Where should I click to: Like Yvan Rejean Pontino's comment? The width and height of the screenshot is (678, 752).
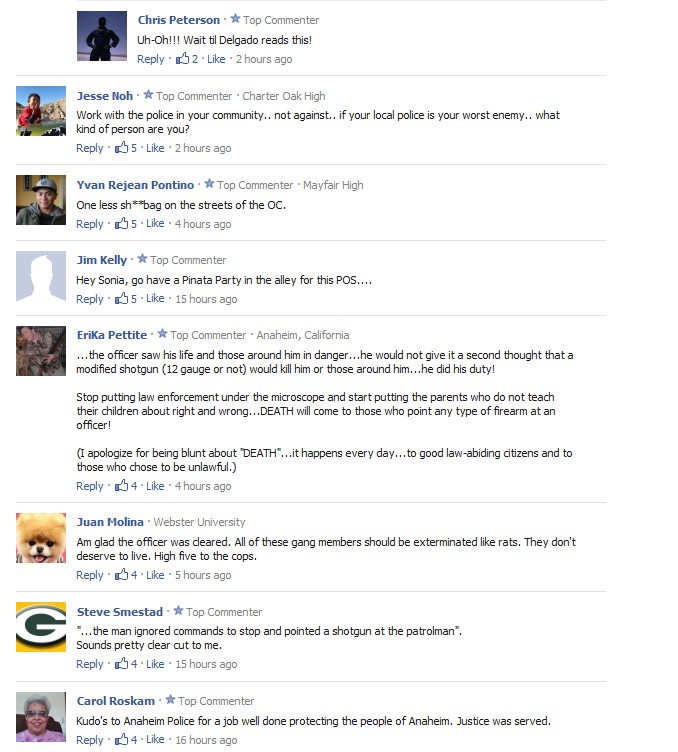point(155,223)
